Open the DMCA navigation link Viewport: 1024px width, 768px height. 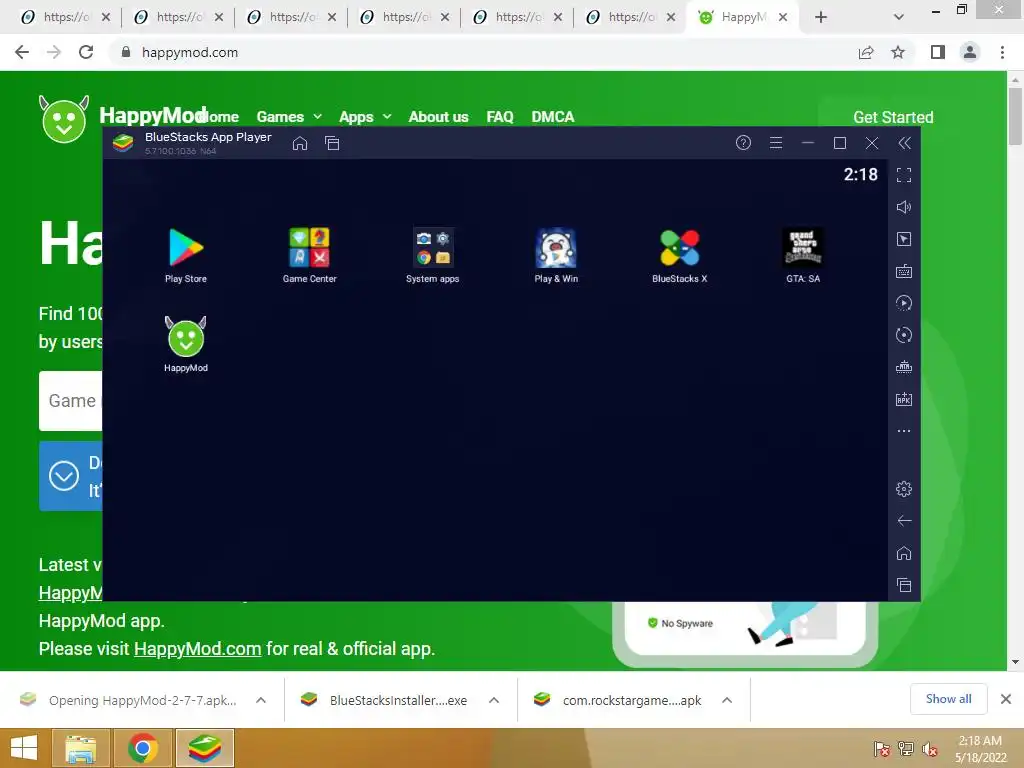pos(552,117)
